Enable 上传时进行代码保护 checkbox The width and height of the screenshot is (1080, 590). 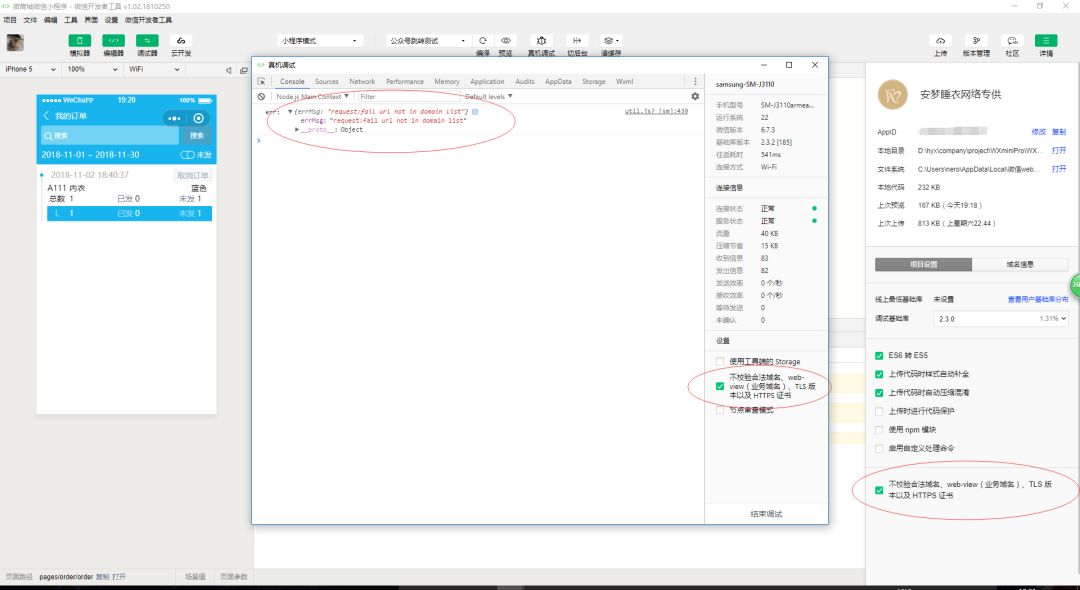[879, 412]
